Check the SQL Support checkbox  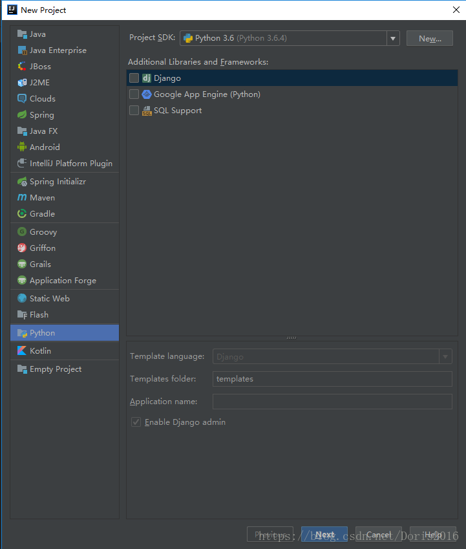click(134, 110)
